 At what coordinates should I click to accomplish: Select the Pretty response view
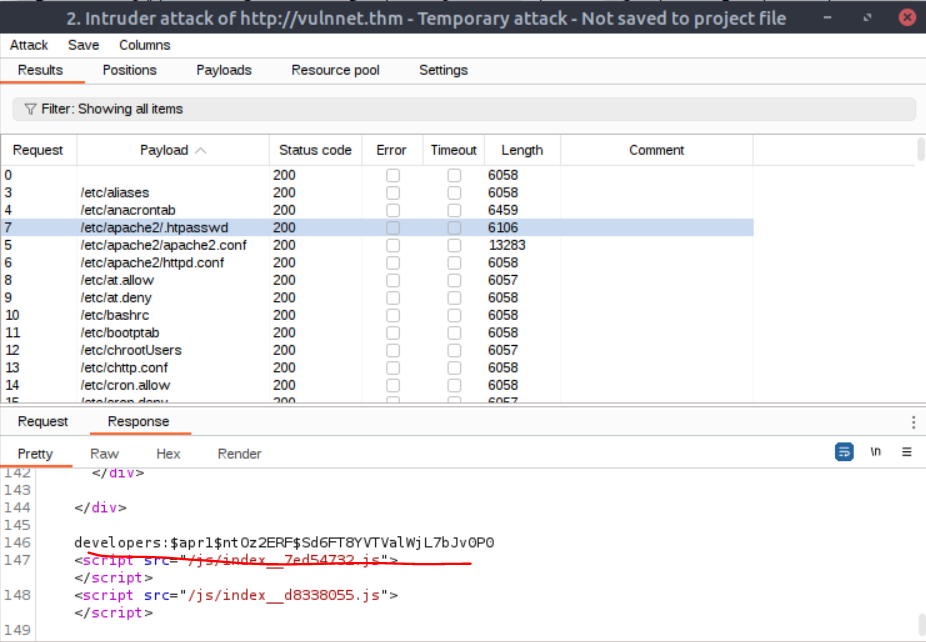(35, 454)
